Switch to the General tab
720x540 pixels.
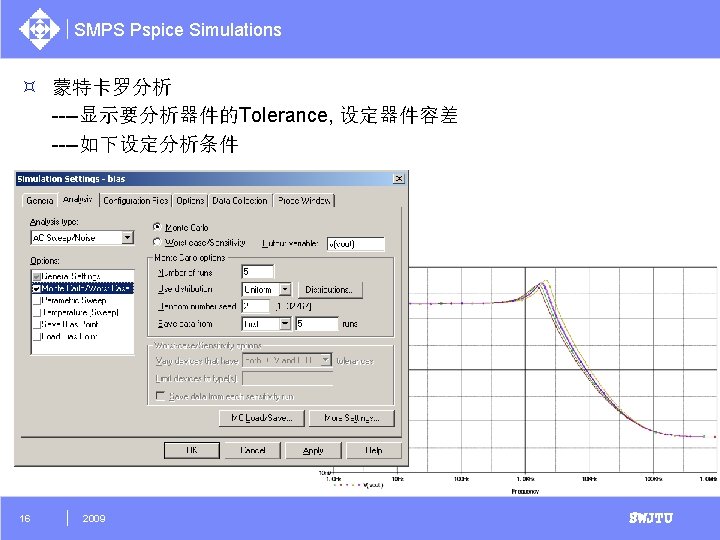39,201
